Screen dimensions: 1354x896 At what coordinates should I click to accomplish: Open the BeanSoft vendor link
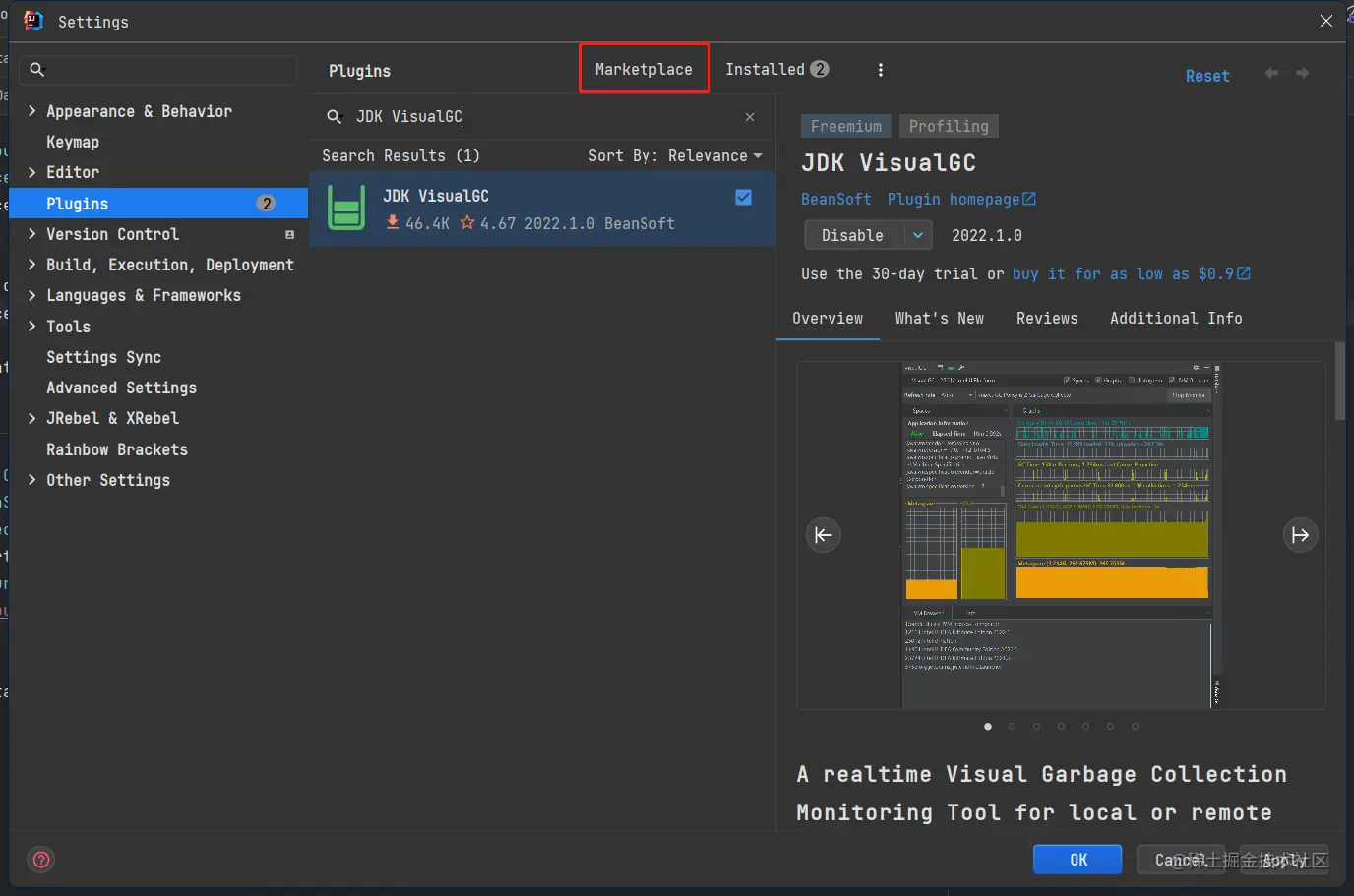[835, 199]
